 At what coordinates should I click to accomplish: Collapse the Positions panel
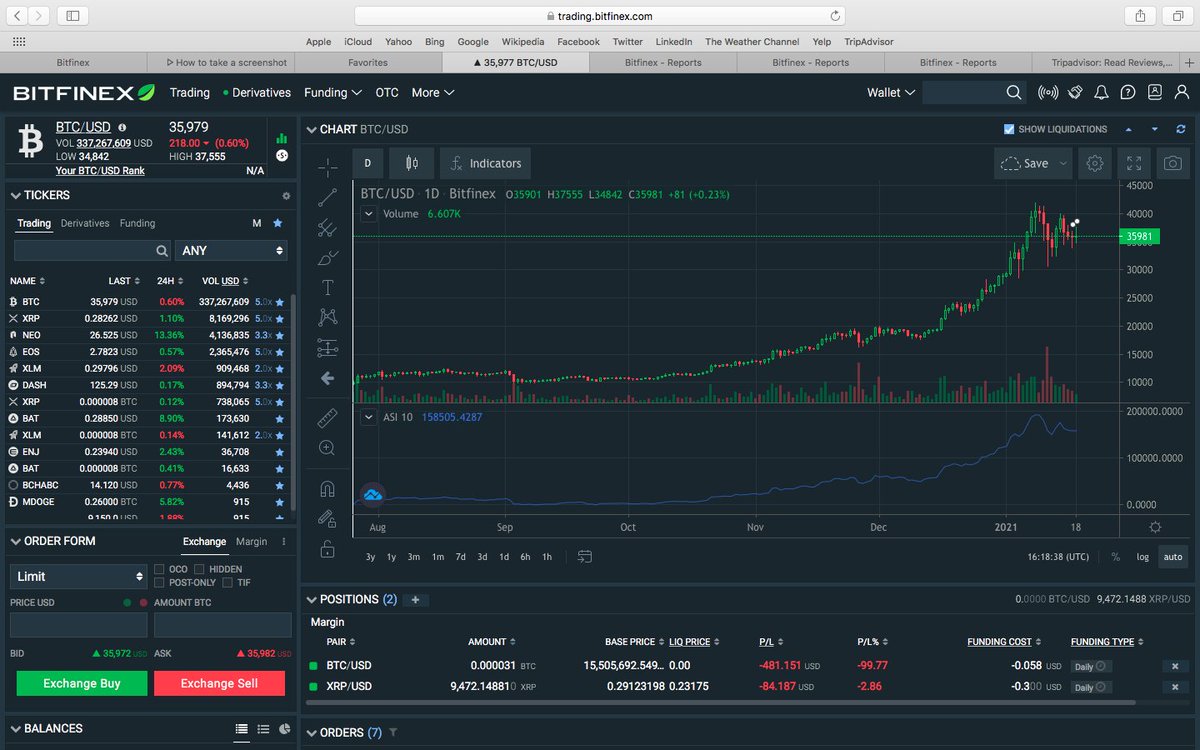pyautogui.click(x=311, y=599)
